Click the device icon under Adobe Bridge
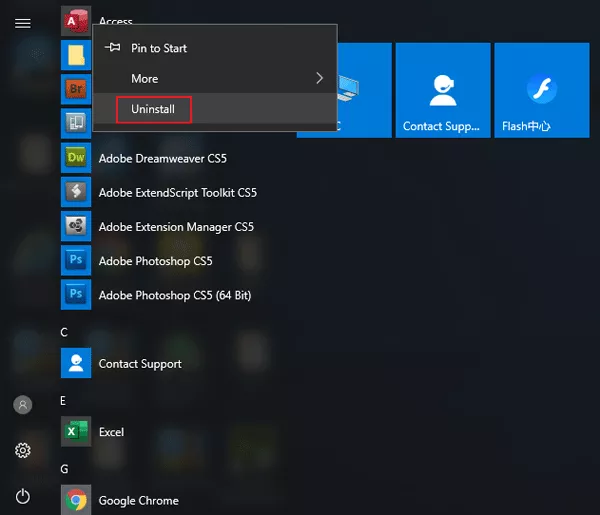The height and width of the screenshot is (515, 600). click(76, 123)
